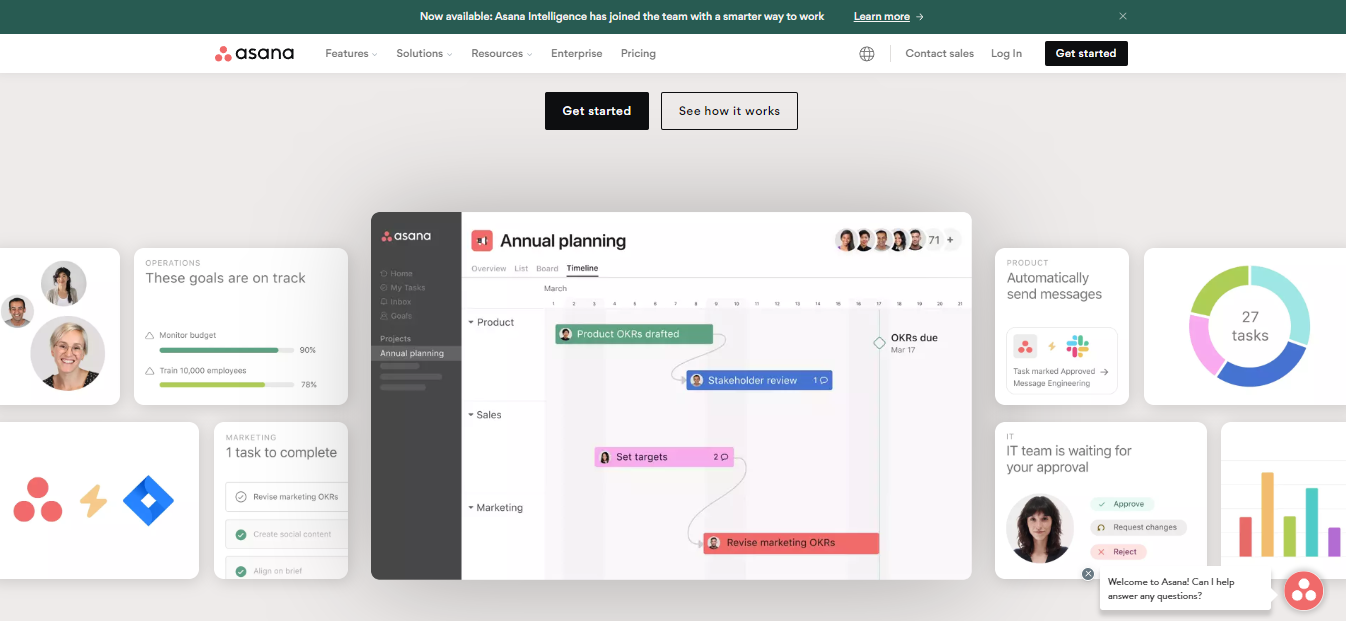
Task: Click the Asana logo in navbar
Action: click(x=254, y=54)
